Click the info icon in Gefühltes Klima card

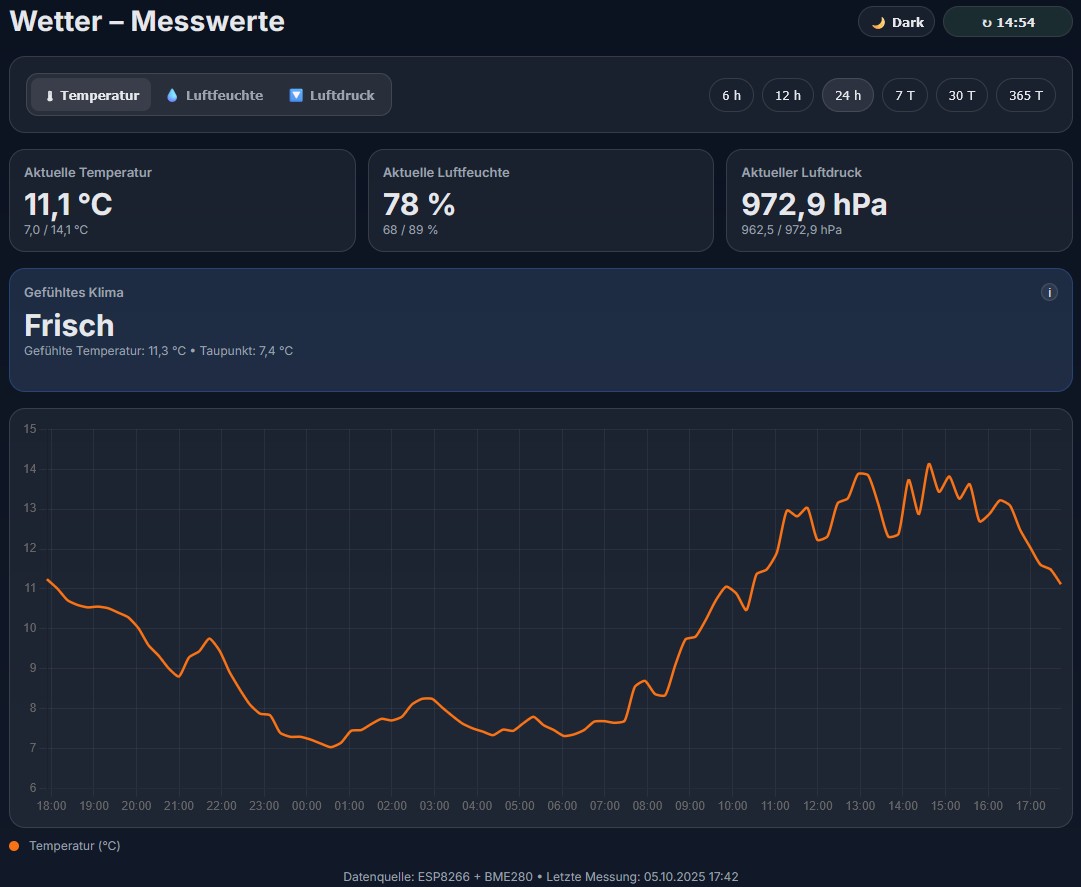(1049, 292)
